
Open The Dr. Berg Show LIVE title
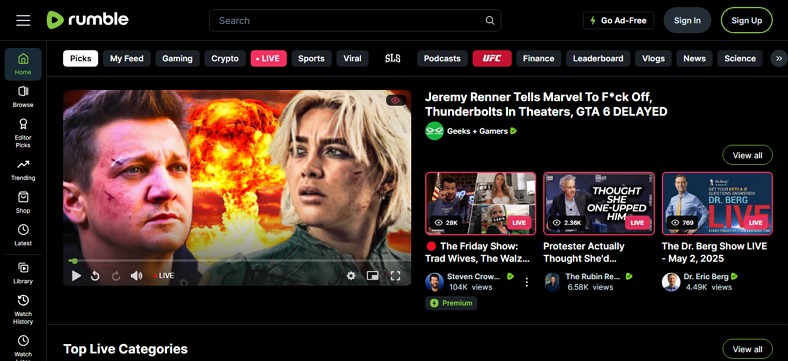pyautogui.click(x=714, y=252)
